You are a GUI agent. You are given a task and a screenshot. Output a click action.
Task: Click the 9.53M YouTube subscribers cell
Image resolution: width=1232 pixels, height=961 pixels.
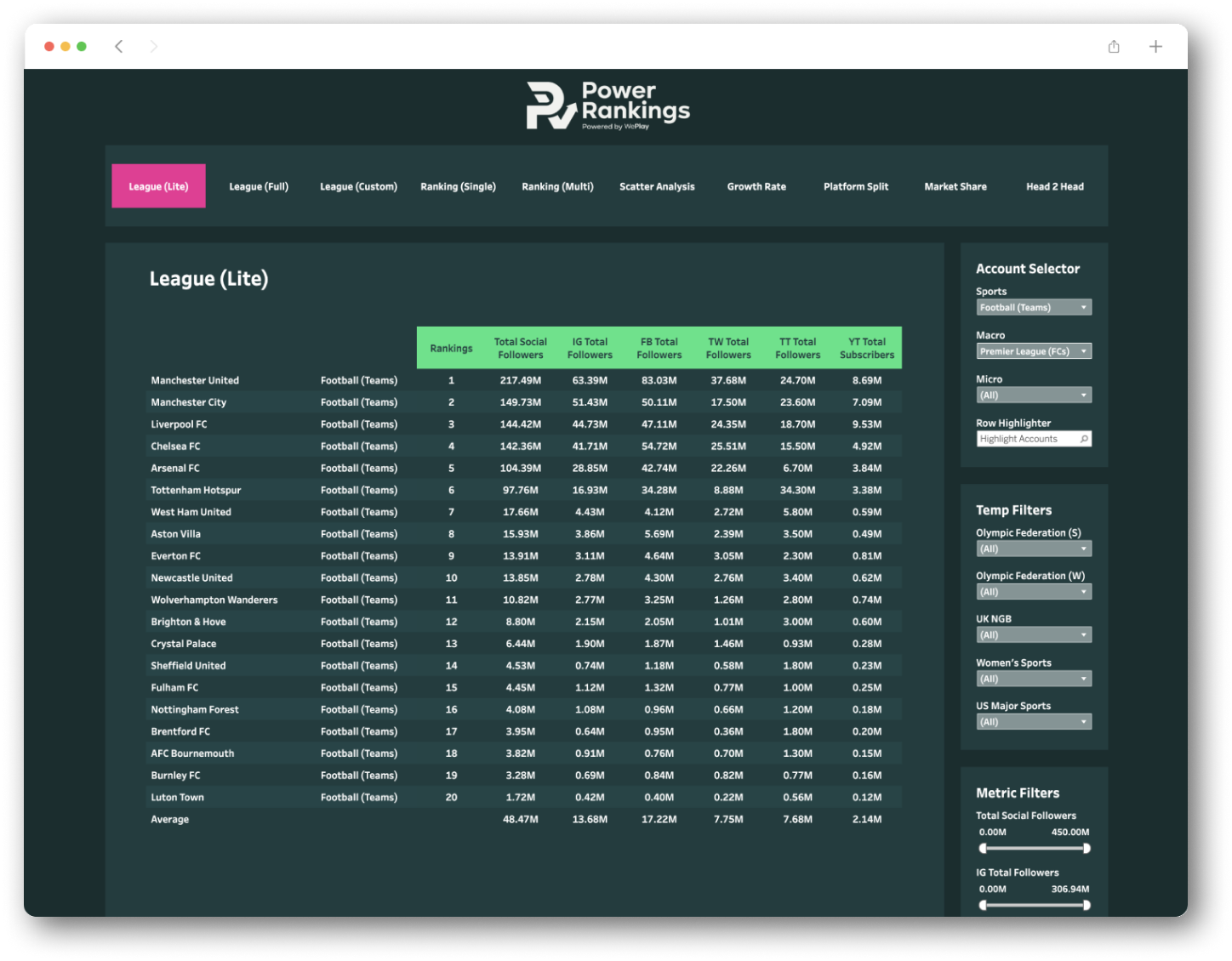pos(867,424)
